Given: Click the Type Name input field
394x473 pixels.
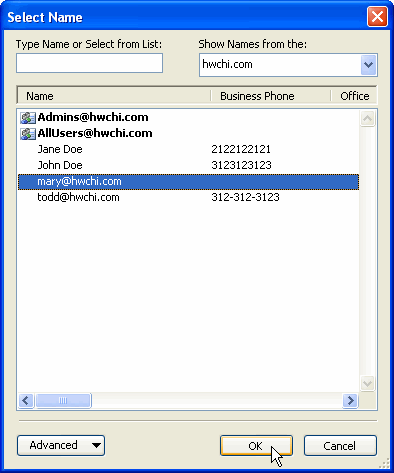Looking at the screenshot, I should 89,63.
